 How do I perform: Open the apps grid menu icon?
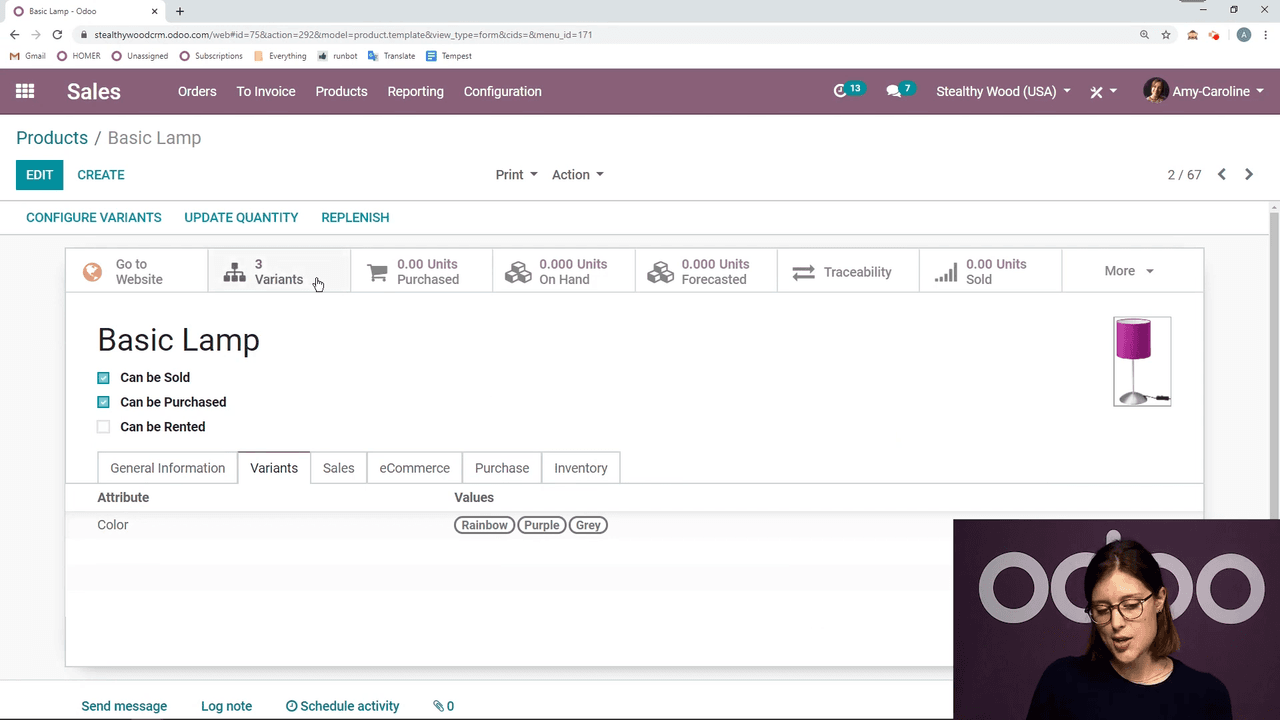[x=25, y=91]
